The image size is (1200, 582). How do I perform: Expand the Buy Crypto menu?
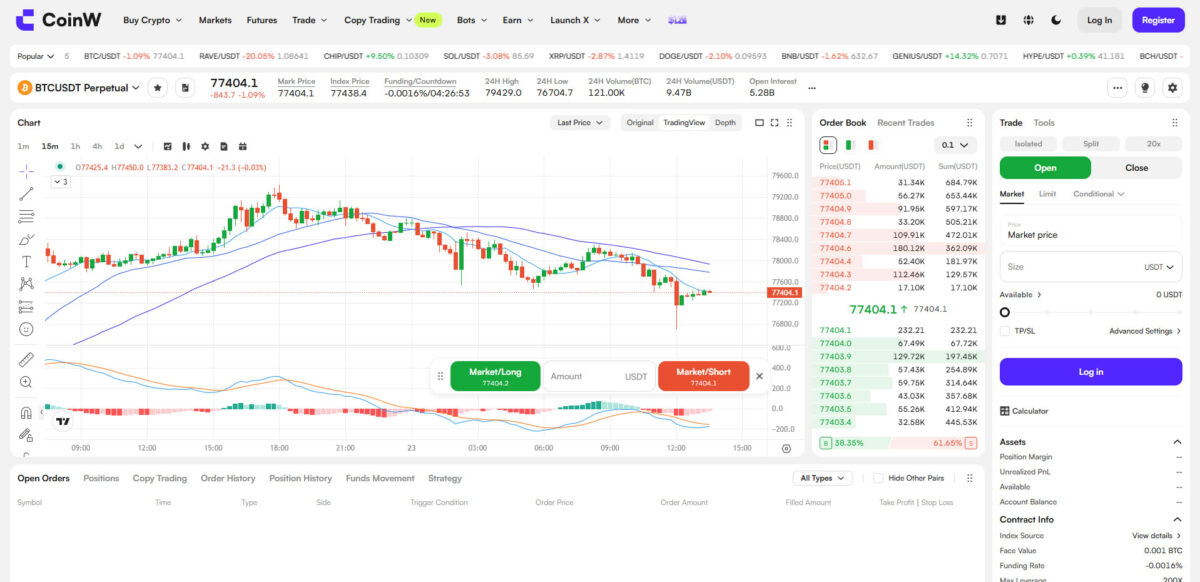tap(152, 20)
